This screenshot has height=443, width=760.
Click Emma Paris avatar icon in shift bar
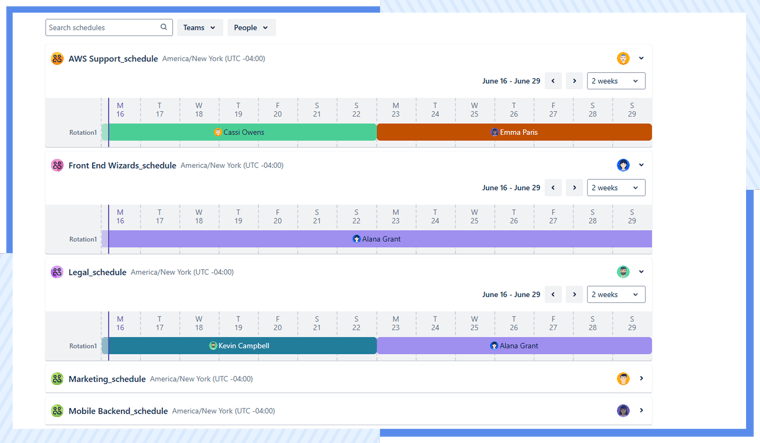click(495, 132)
